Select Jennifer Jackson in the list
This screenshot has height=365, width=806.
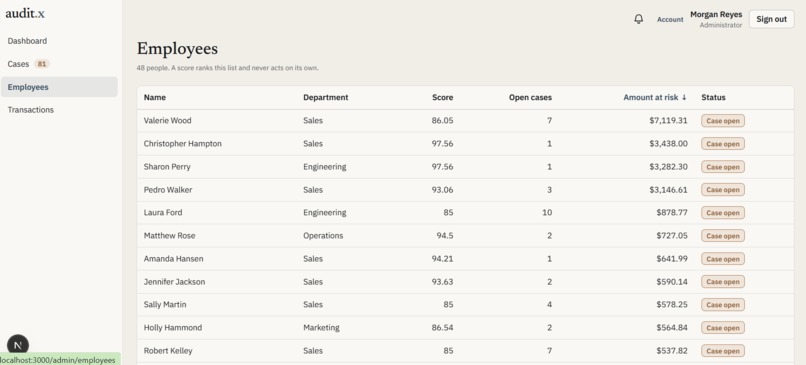click(x=465, y=282)
